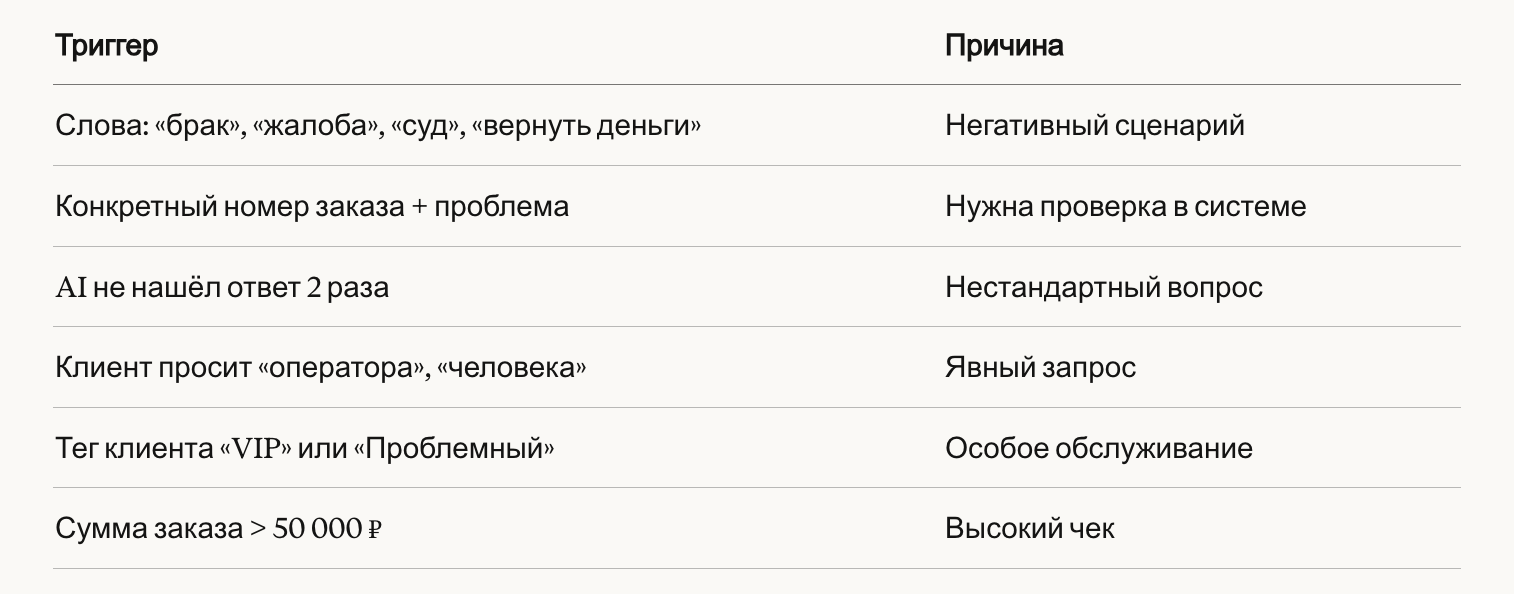
Task: Click the «Особое обслуживание» cell
Action: tap(1099, 448)
